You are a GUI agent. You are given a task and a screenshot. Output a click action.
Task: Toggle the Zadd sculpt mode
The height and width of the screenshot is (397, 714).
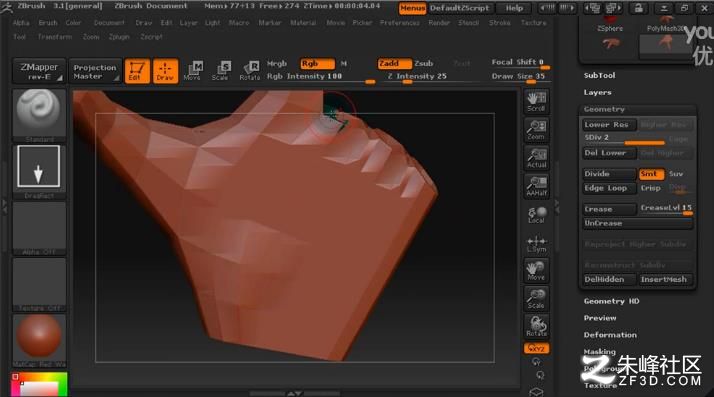[x=394, y=64]
